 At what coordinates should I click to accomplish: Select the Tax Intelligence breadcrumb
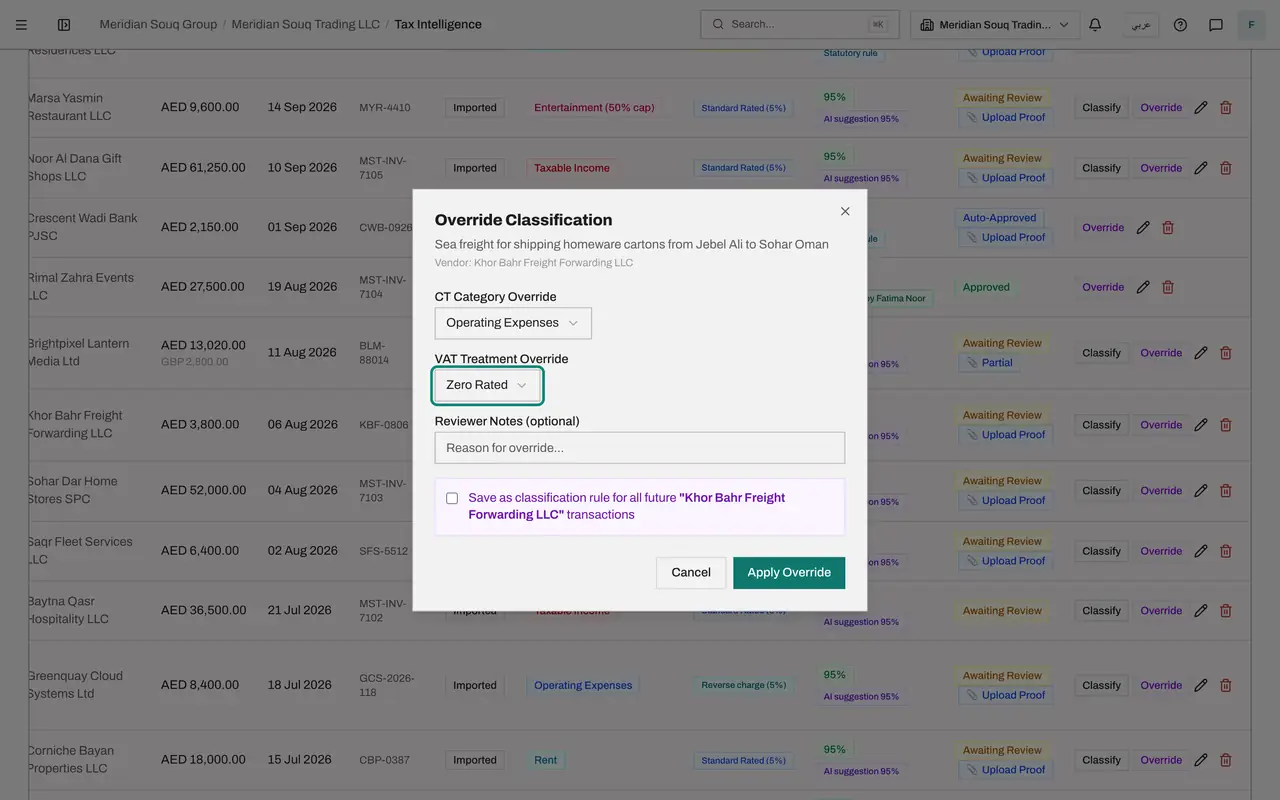(x=438, y=24)
